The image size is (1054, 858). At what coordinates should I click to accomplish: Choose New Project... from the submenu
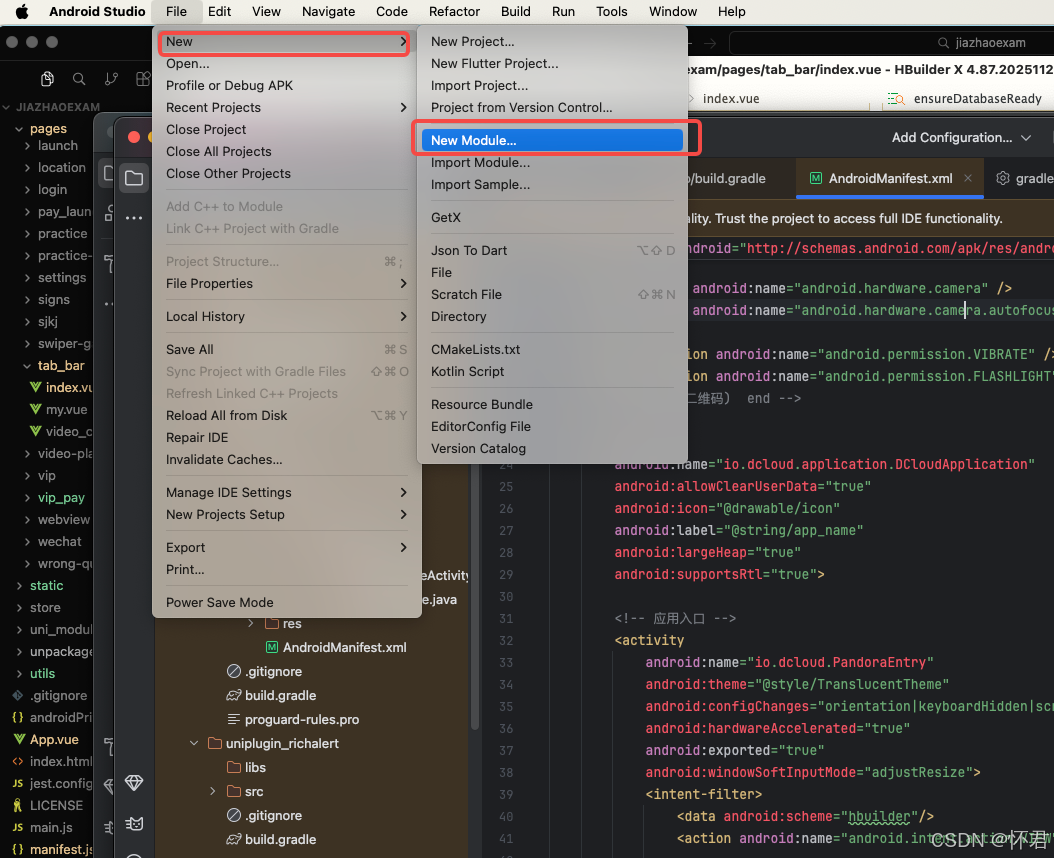[552, 42]
